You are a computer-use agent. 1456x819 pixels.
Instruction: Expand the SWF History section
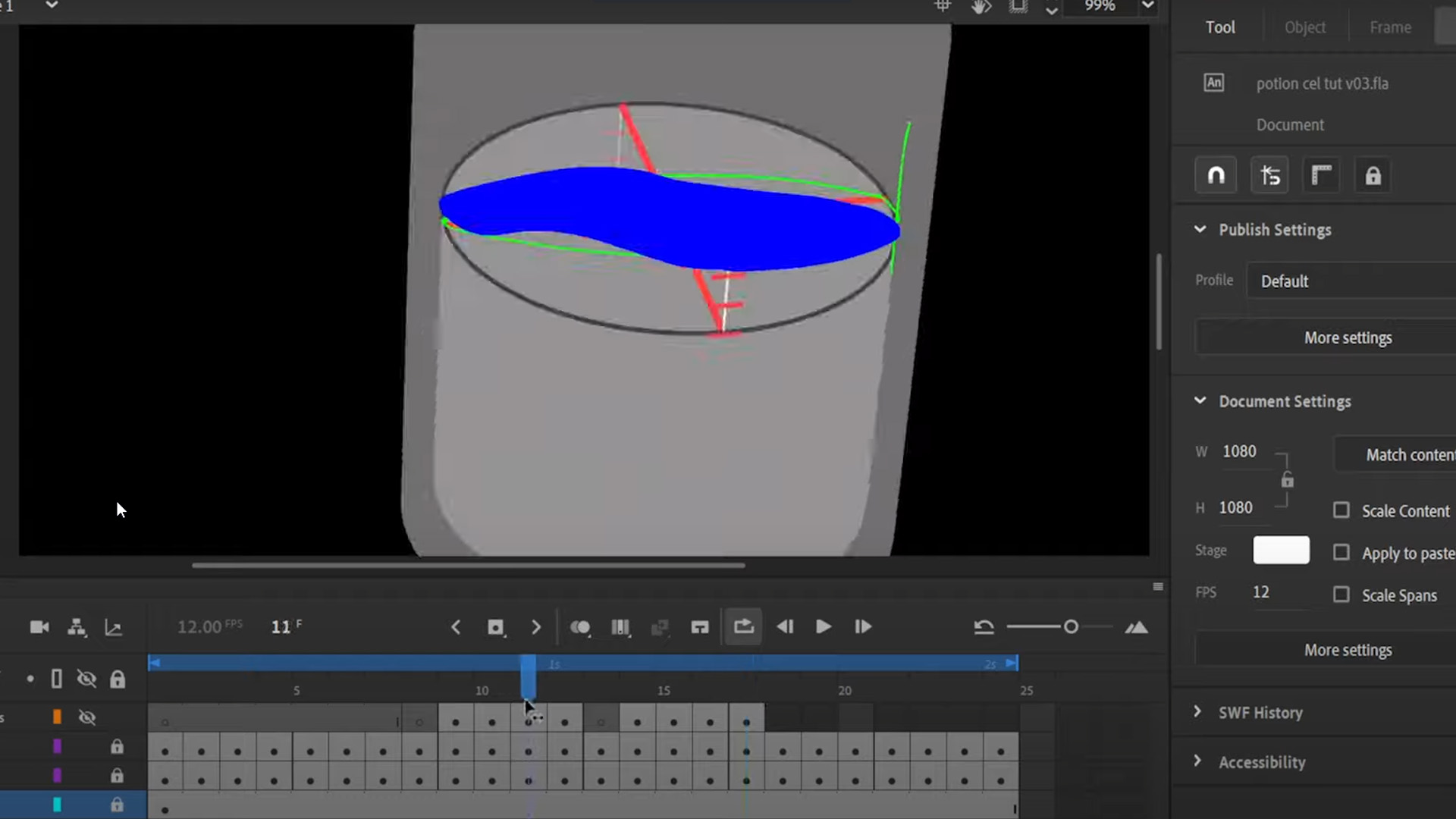click(x=1197, y=711)
